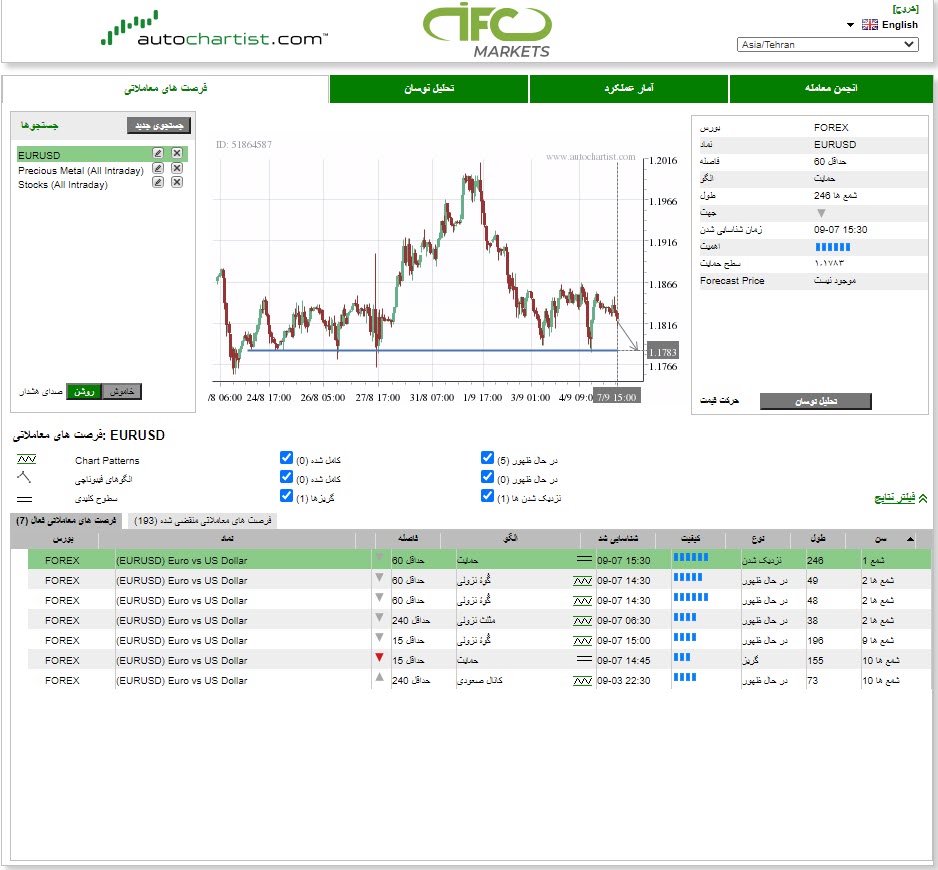Click the 1.1783 support price label
This screenshot has width=938, height=870.
pos(663,352)
